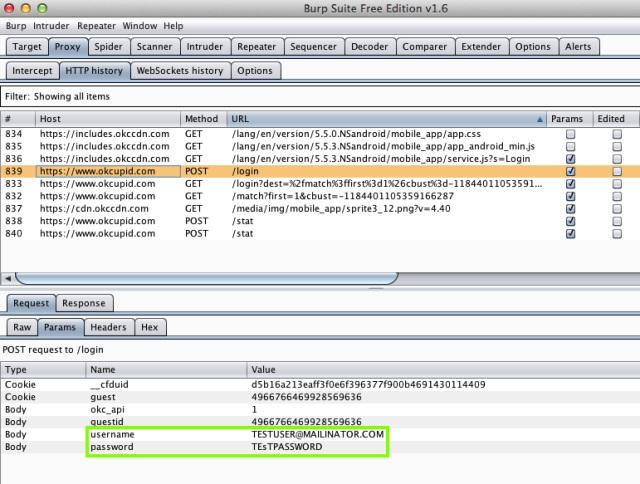Viewport: 640px width, 484px height.
Task: Click the username value TESTUSER@MAILINATOR.COM
Action: pyautogui.click(x=318, y=434)
